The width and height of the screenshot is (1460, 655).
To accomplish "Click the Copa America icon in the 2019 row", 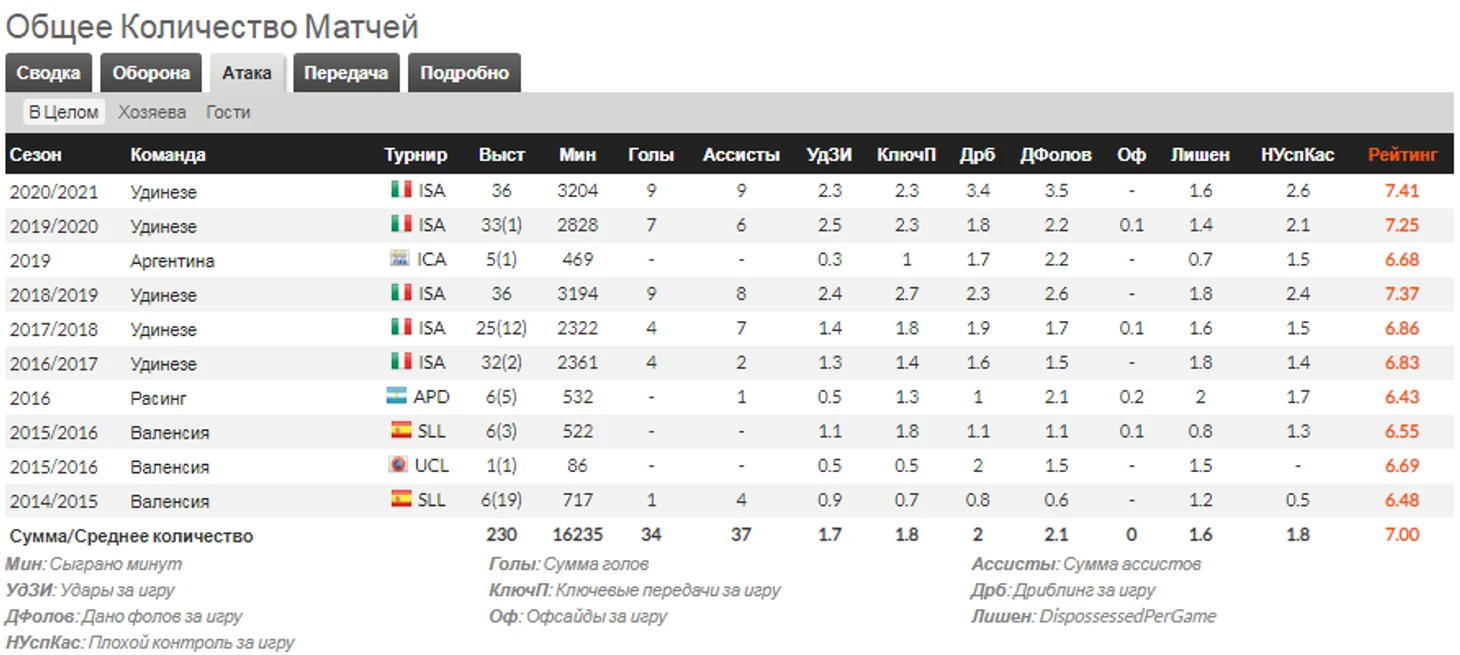I will point(399,258).
